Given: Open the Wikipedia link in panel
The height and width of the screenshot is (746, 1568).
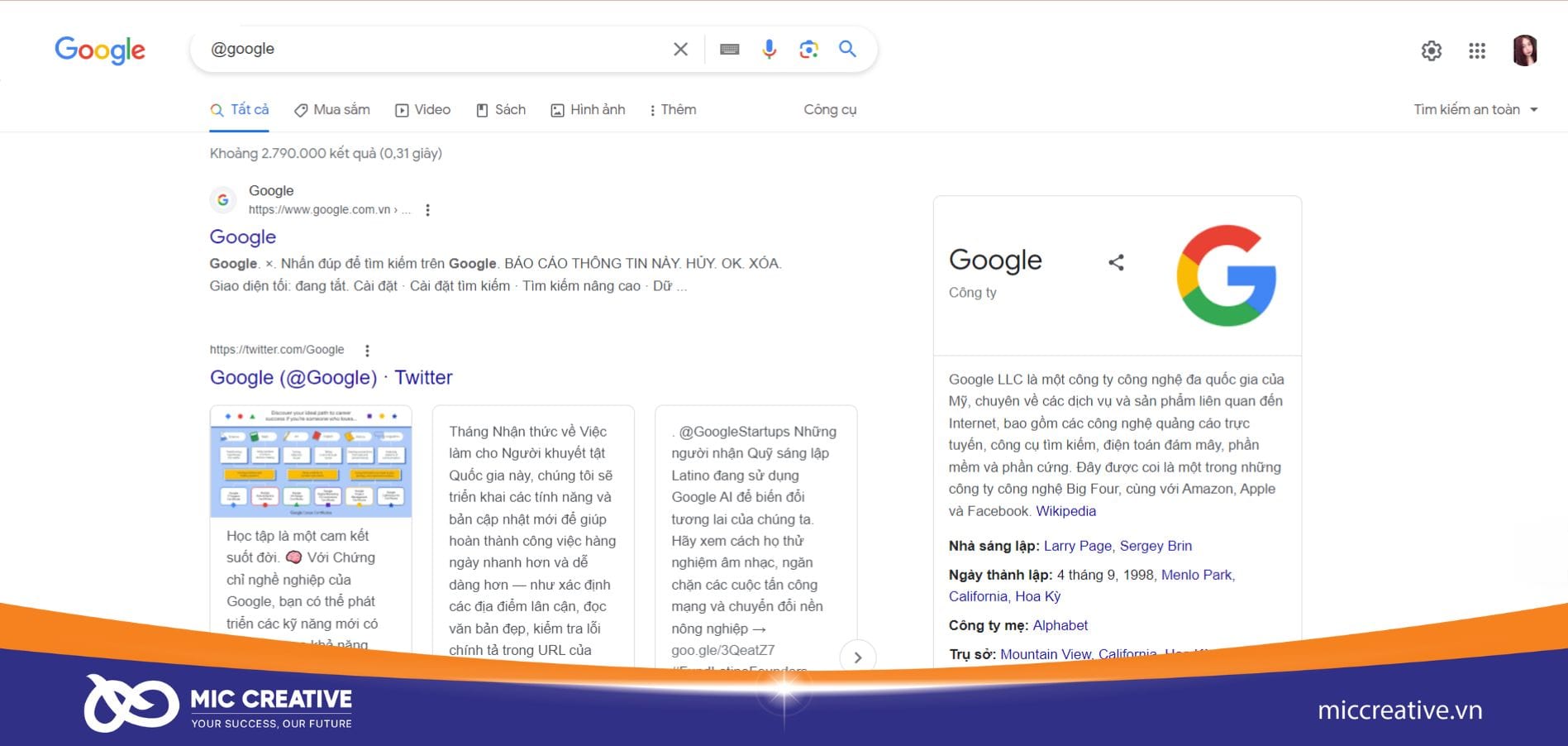Looking at the screenshot, I should click(x=1065, y=511).
